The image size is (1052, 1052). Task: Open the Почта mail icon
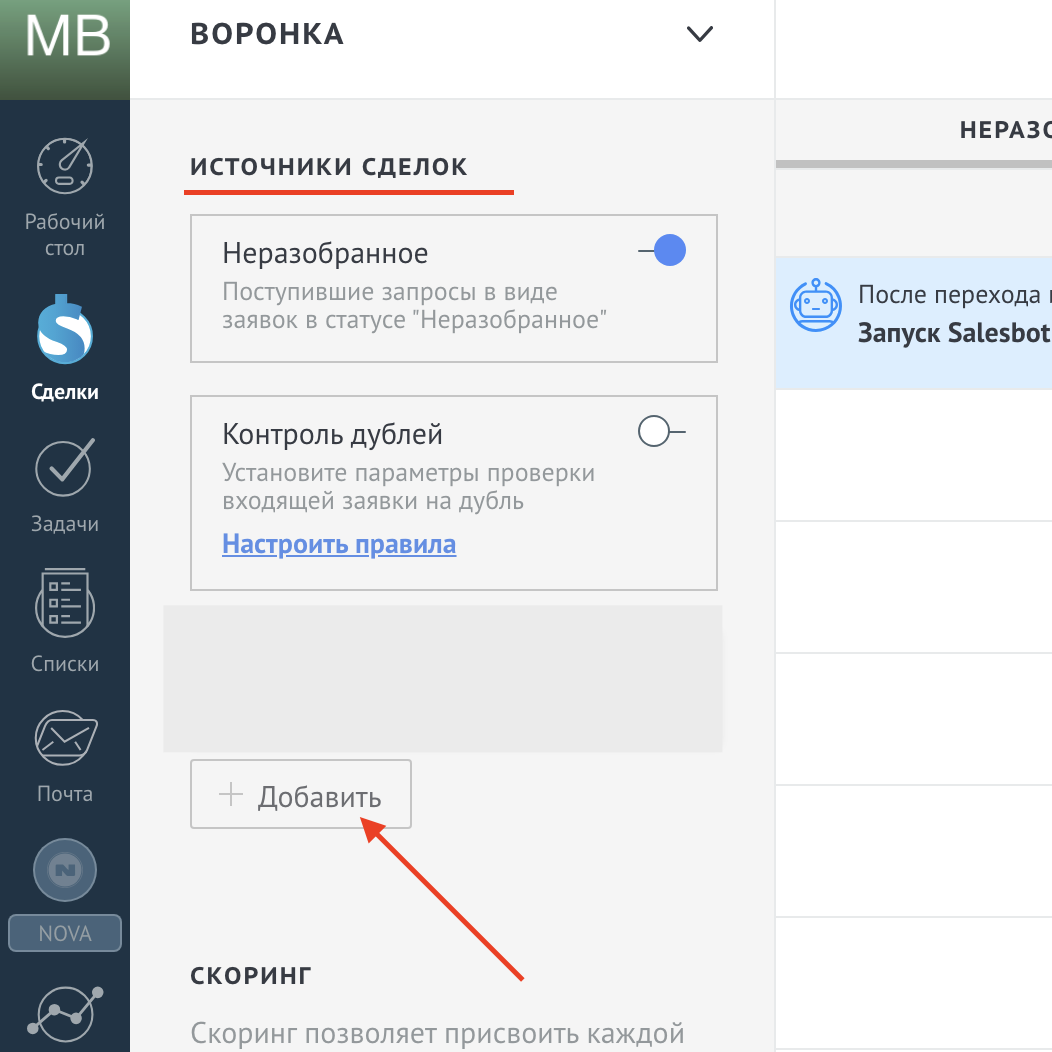64,738
